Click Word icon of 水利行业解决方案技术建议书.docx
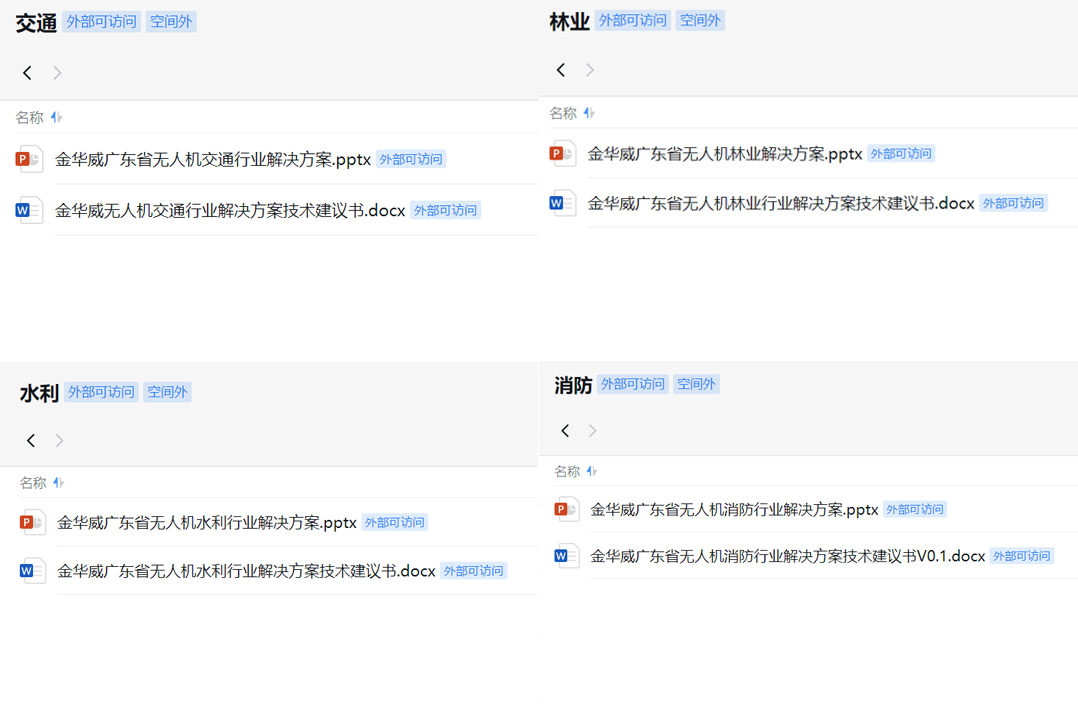1078x723 pixels. click(32, 570)
